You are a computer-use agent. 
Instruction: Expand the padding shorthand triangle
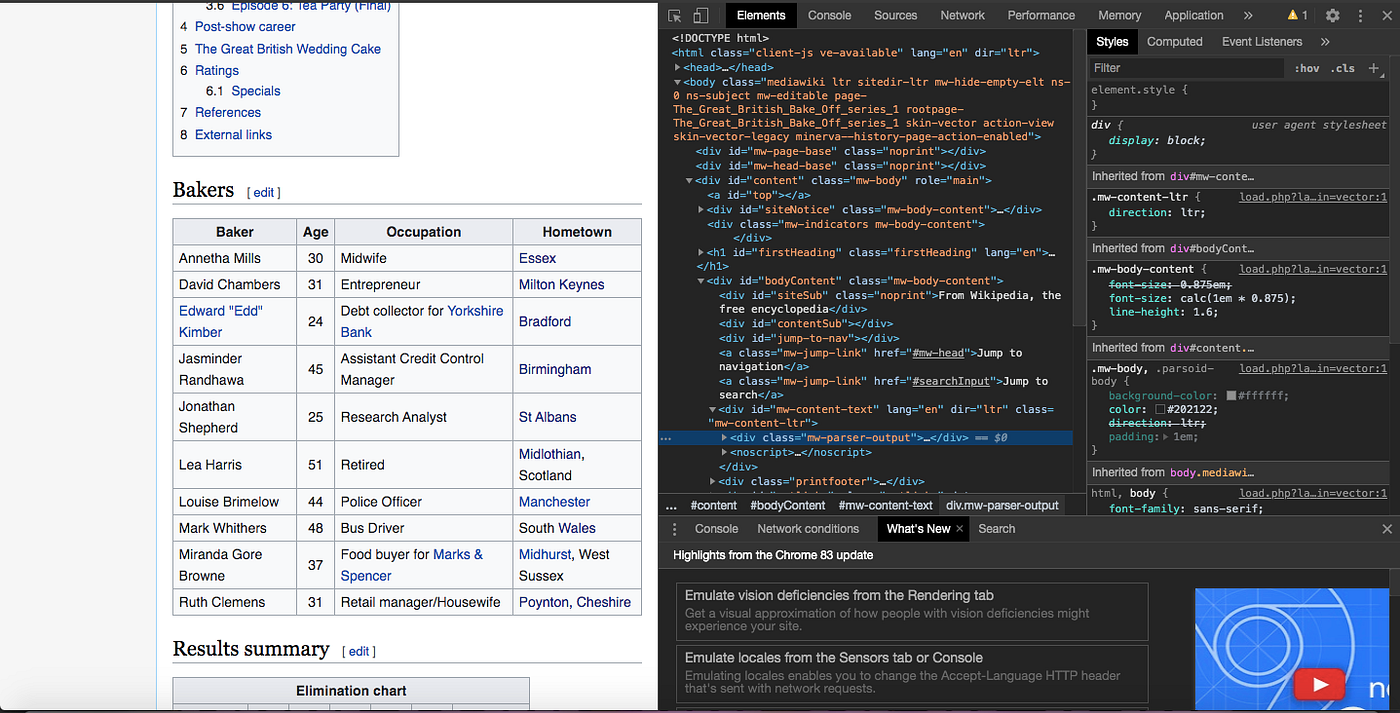pyautogui.click(x=1164, y=437)
